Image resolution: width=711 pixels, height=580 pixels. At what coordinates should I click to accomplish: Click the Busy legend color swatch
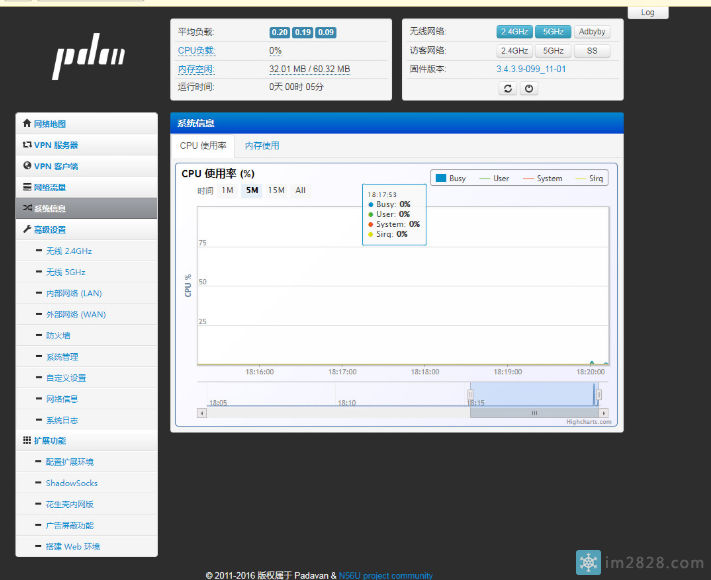440,178
